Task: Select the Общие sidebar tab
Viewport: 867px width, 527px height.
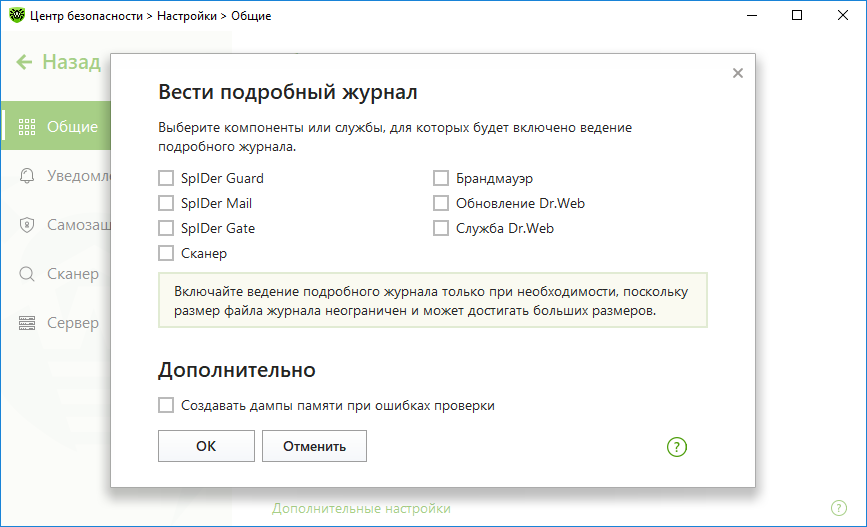Action: pyautogui.click(x=56, y=126)
